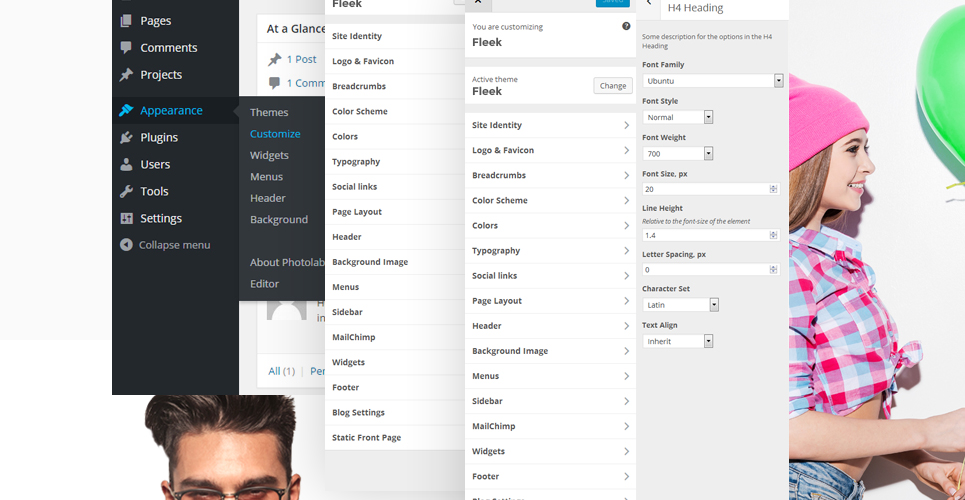Click the All (1) comments filter link
Screen dimensions: 965x500
[x=281, y=371]
